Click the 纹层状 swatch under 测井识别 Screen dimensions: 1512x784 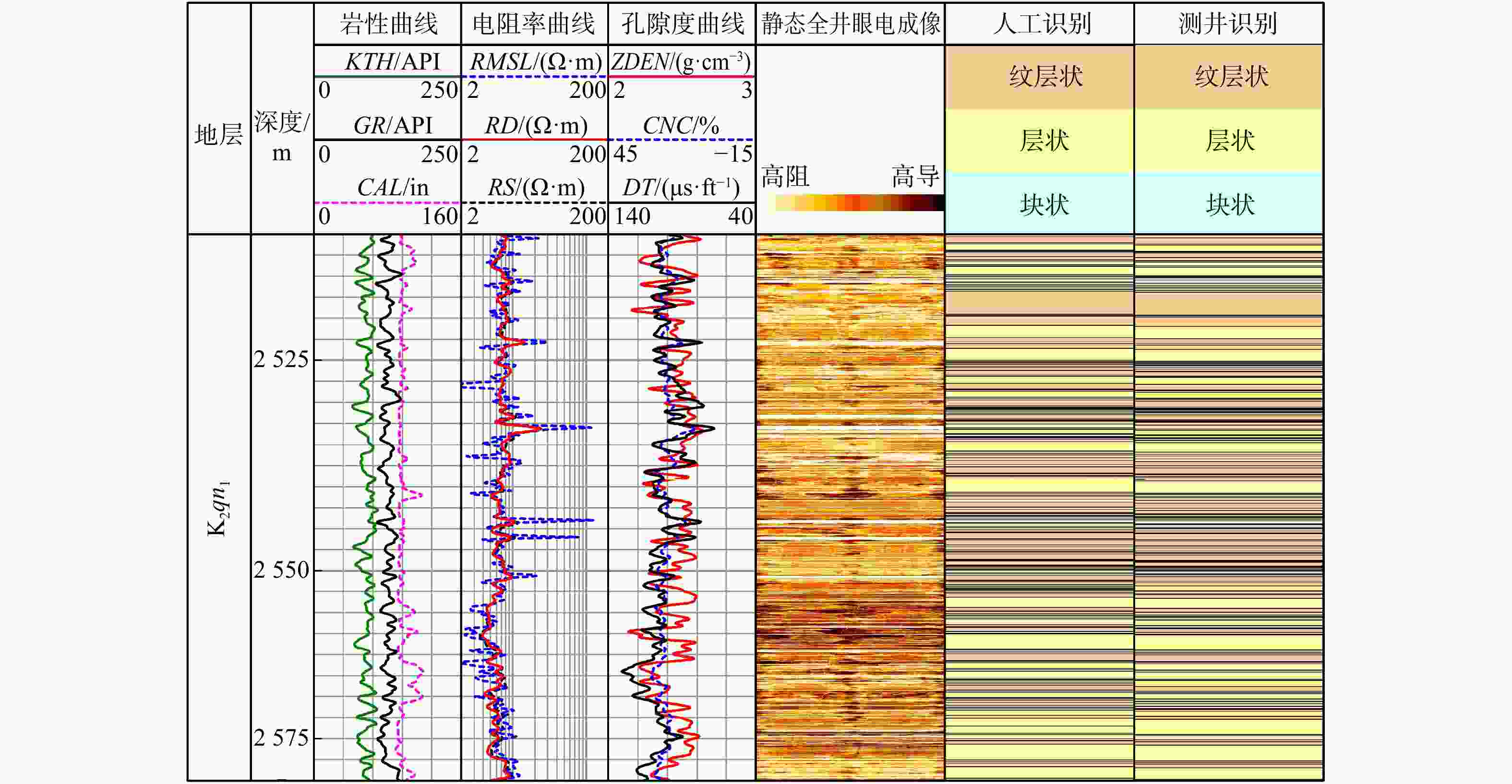(x=1228, y=77)
